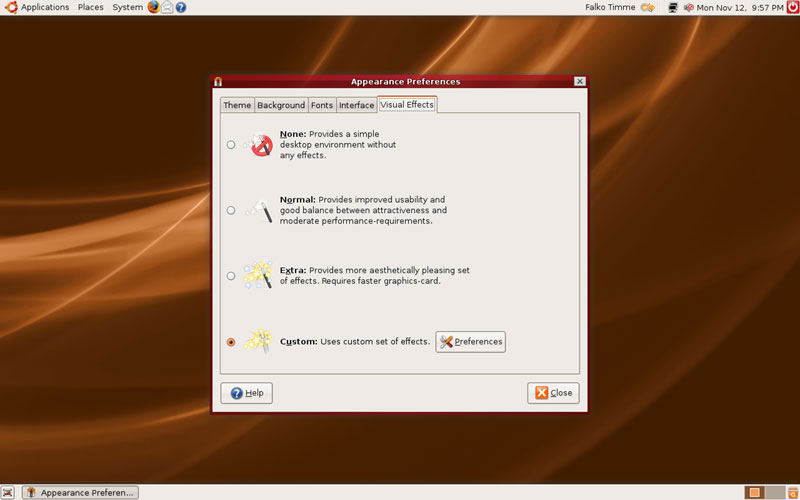Switch to the Interface tab

pyautogui.click(x=357, y=105)
